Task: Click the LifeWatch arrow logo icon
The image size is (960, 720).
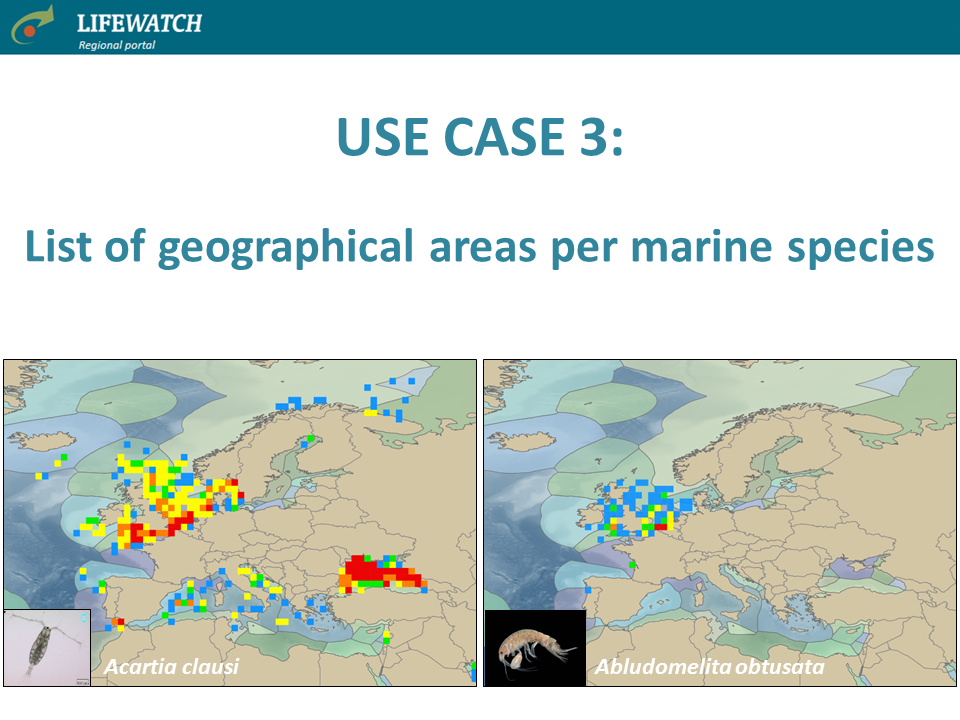Action: coord(35,26)
